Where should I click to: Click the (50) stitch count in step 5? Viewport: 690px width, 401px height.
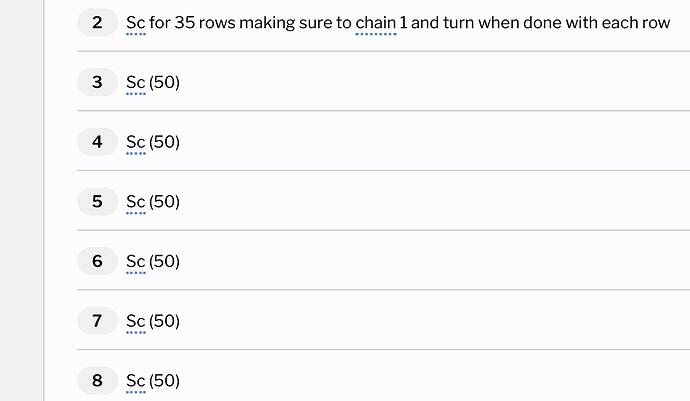point(165,202)
